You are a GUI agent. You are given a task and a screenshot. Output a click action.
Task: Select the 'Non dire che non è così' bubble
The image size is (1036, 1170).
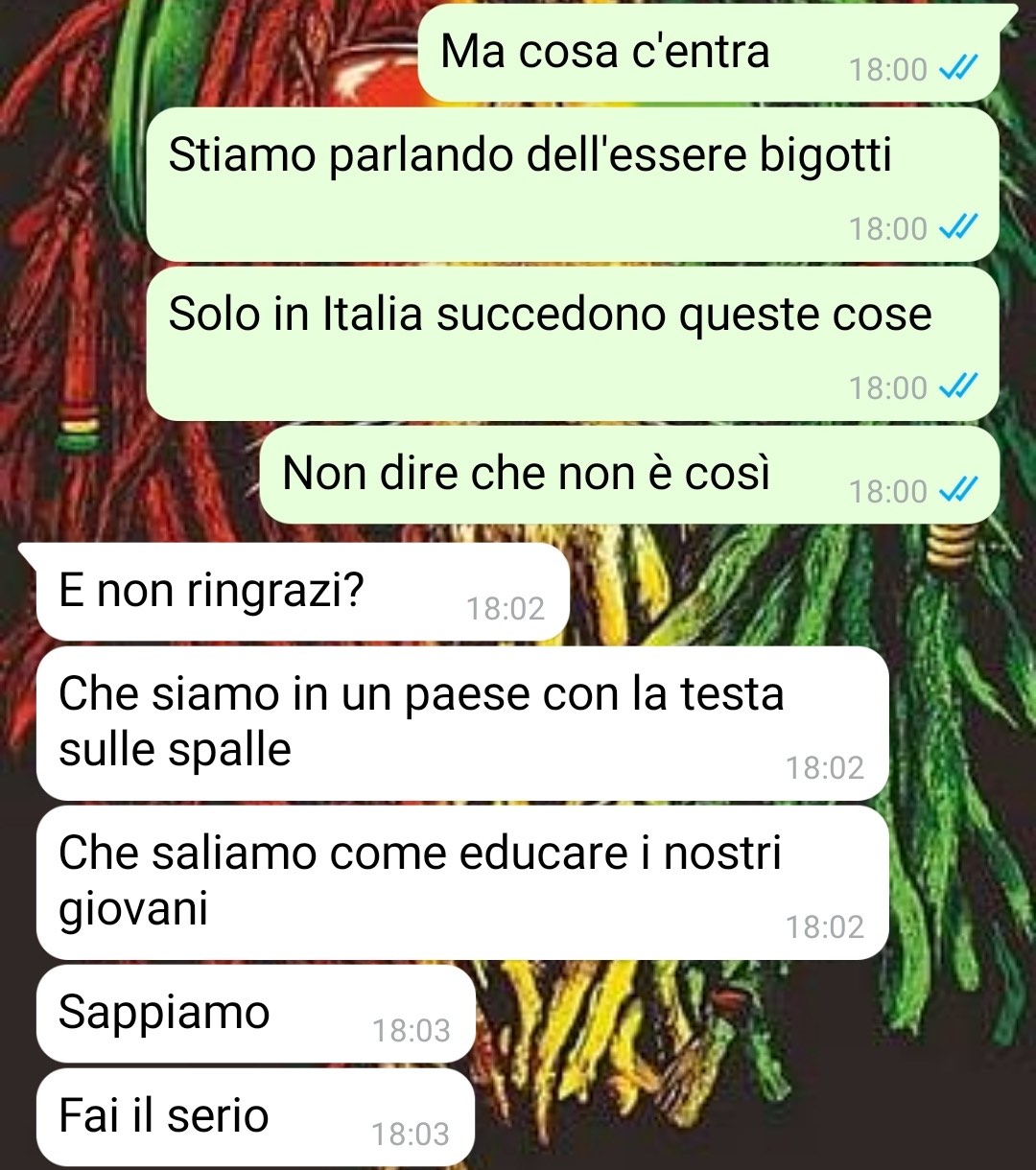[x=629, y=475]
